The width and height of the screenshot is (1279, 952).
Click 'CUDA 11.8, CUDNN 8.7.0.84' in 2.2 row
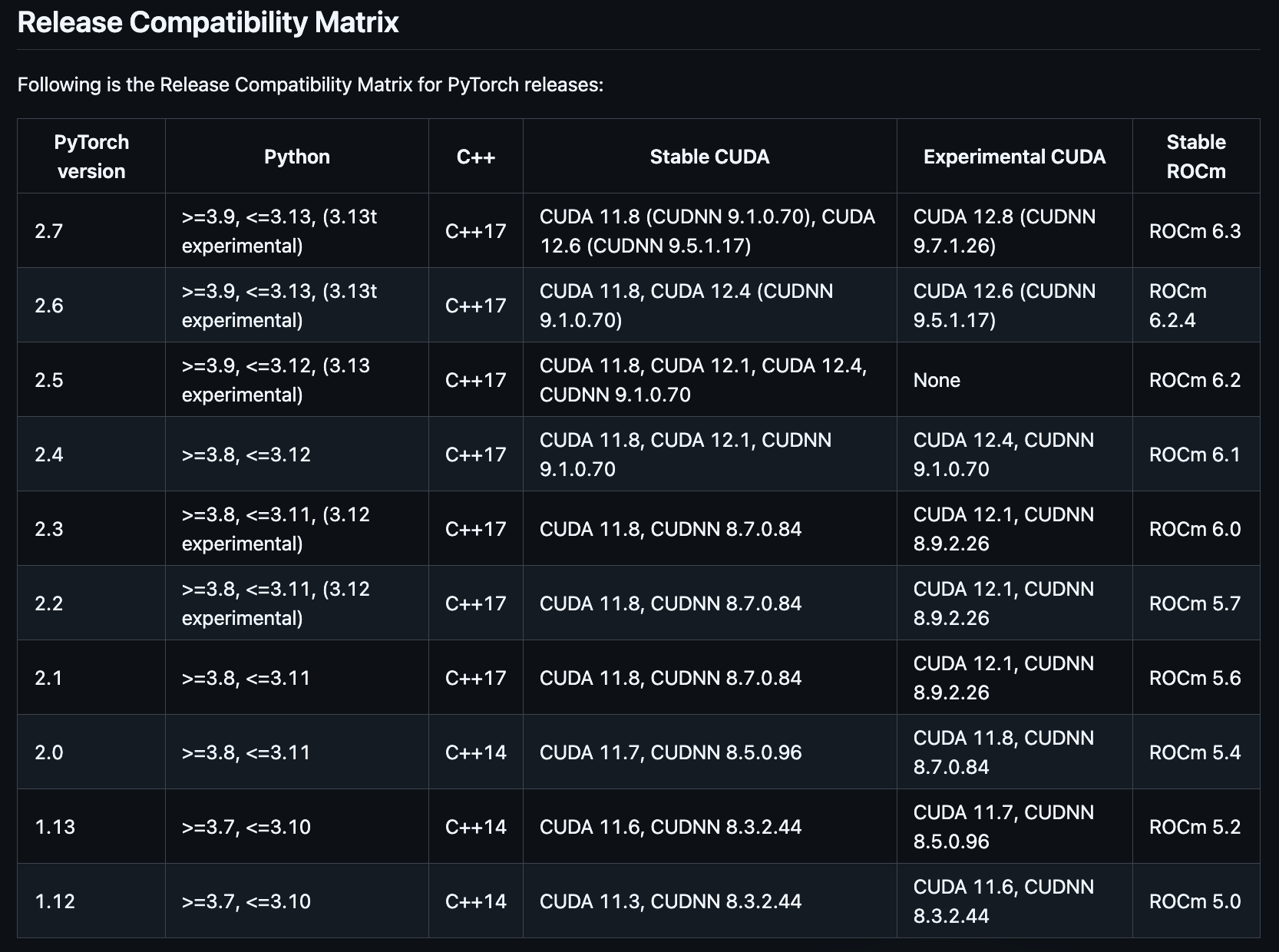click(709, 603)
